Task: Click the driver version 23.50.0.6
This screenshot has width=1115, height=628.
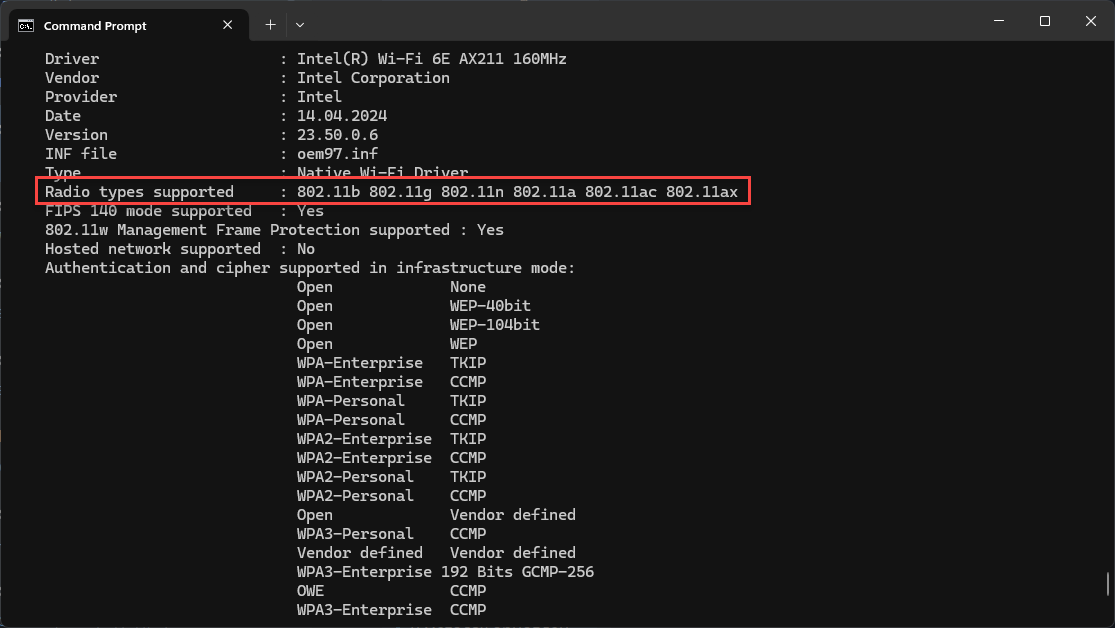Action: [x=337, y=135]
